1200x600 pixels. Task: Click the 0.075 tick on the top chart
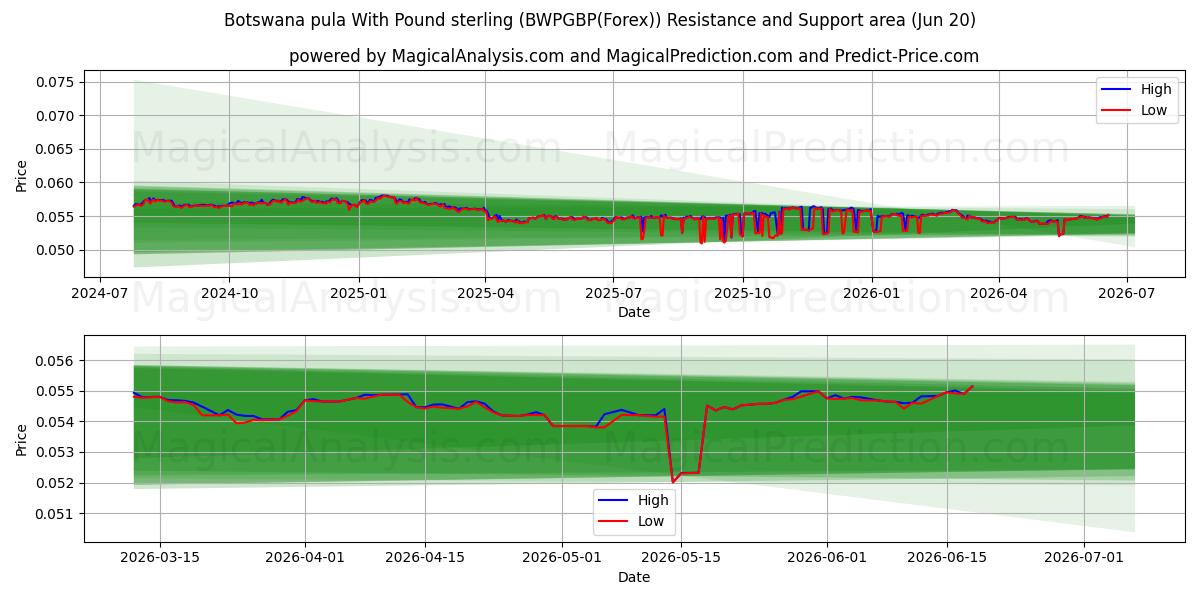click(56, 82)
